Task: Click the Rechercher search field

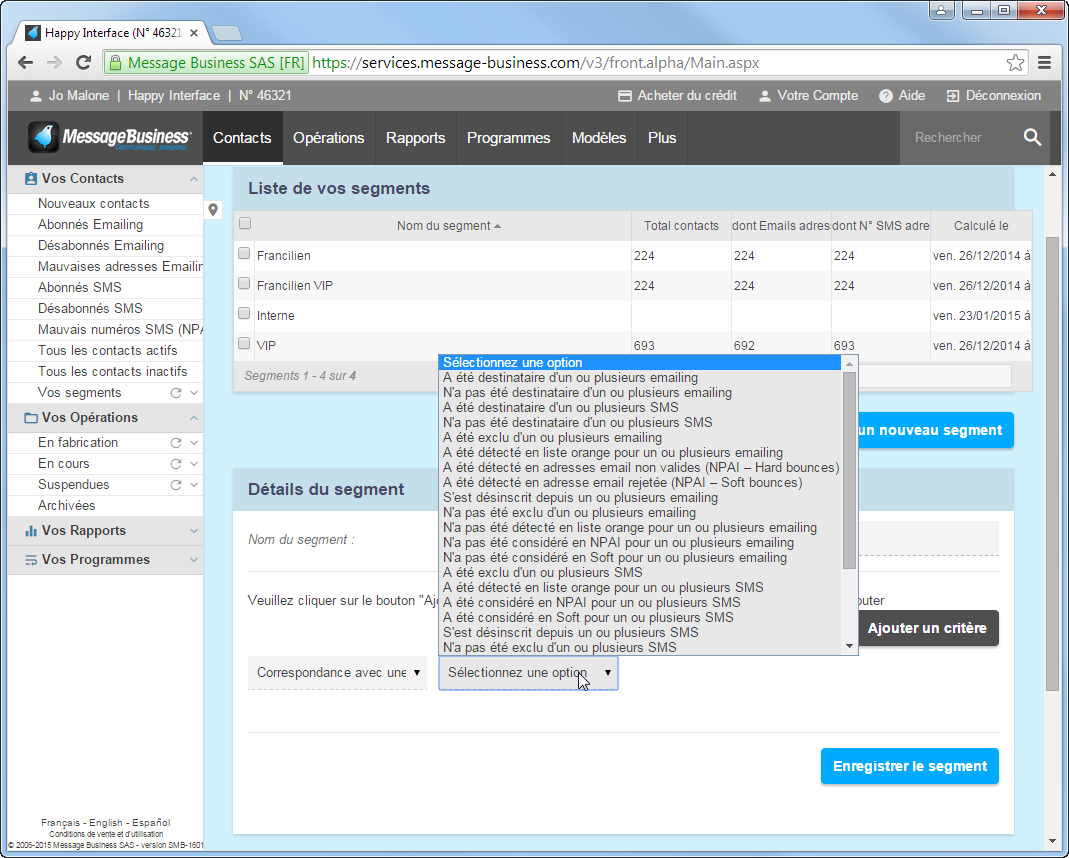Action: (955, 138)
